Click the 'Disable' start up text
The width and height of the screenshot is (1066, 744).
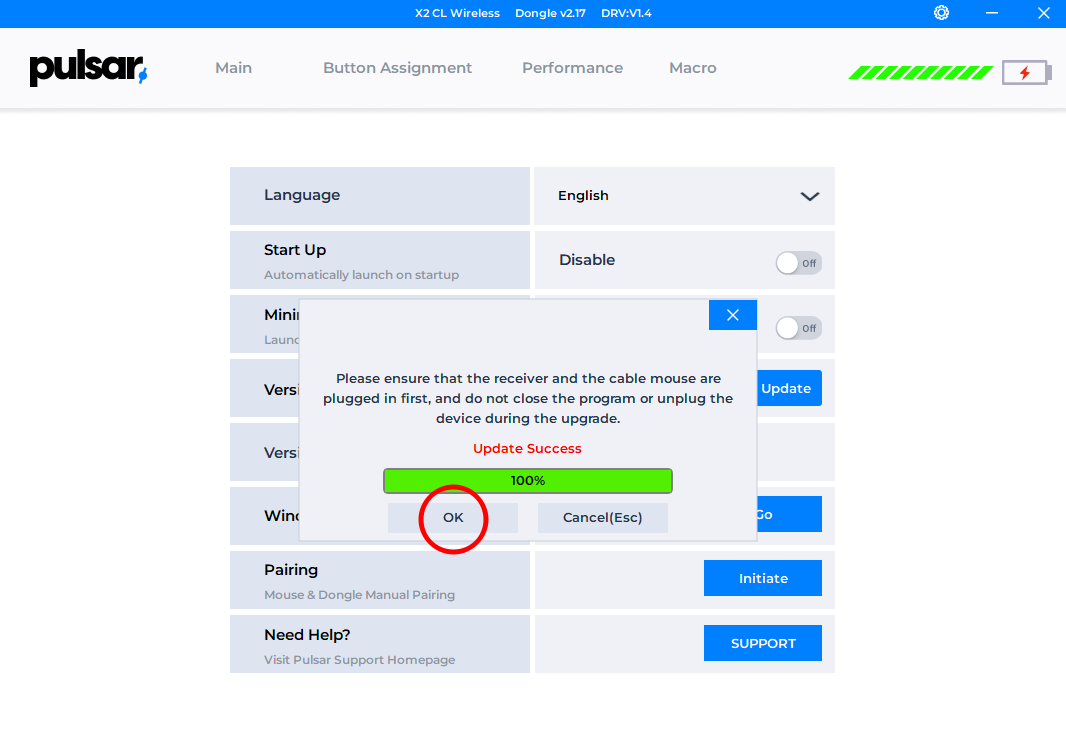click(587, 260)
